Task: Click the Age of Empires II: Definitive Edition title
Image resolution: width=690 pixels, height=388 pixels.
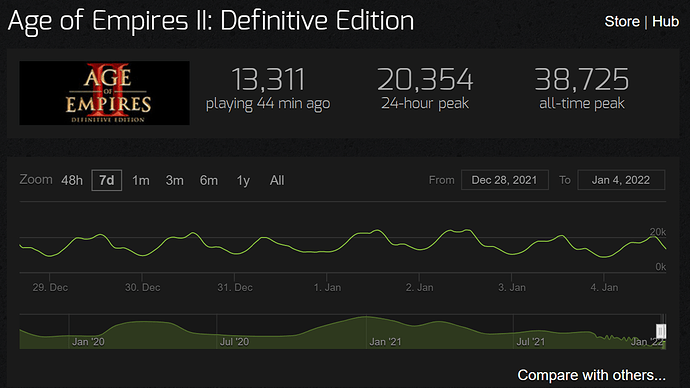Action: click(211, 21)
